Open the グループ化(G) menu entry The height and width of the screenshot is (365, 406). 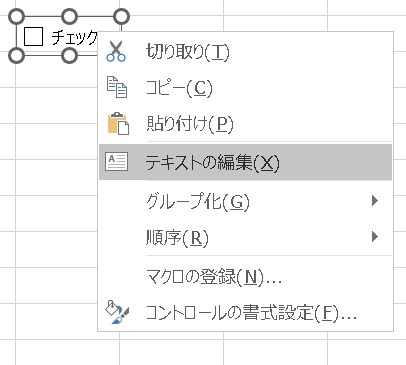[x=245, y=201]
